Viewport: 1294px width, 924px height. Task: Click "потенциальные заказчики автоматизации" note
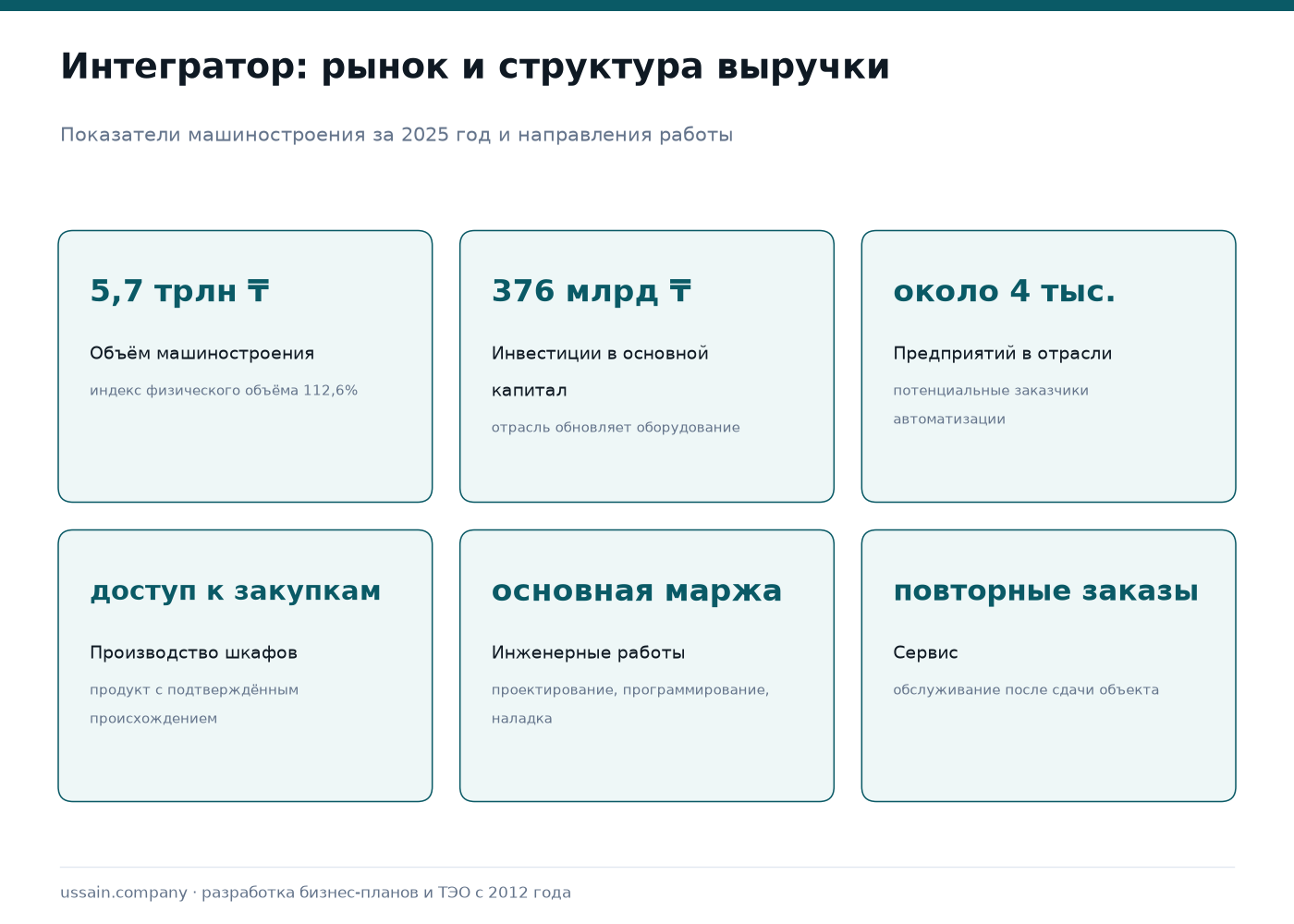click(991, 405)
